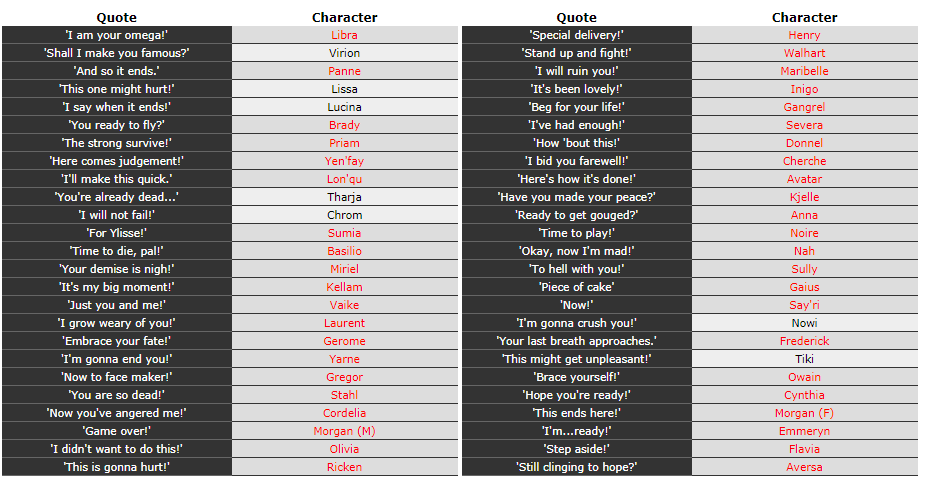Click the Henry answer cell
This screenshot has width=930, height=499.
pos(805,35)
